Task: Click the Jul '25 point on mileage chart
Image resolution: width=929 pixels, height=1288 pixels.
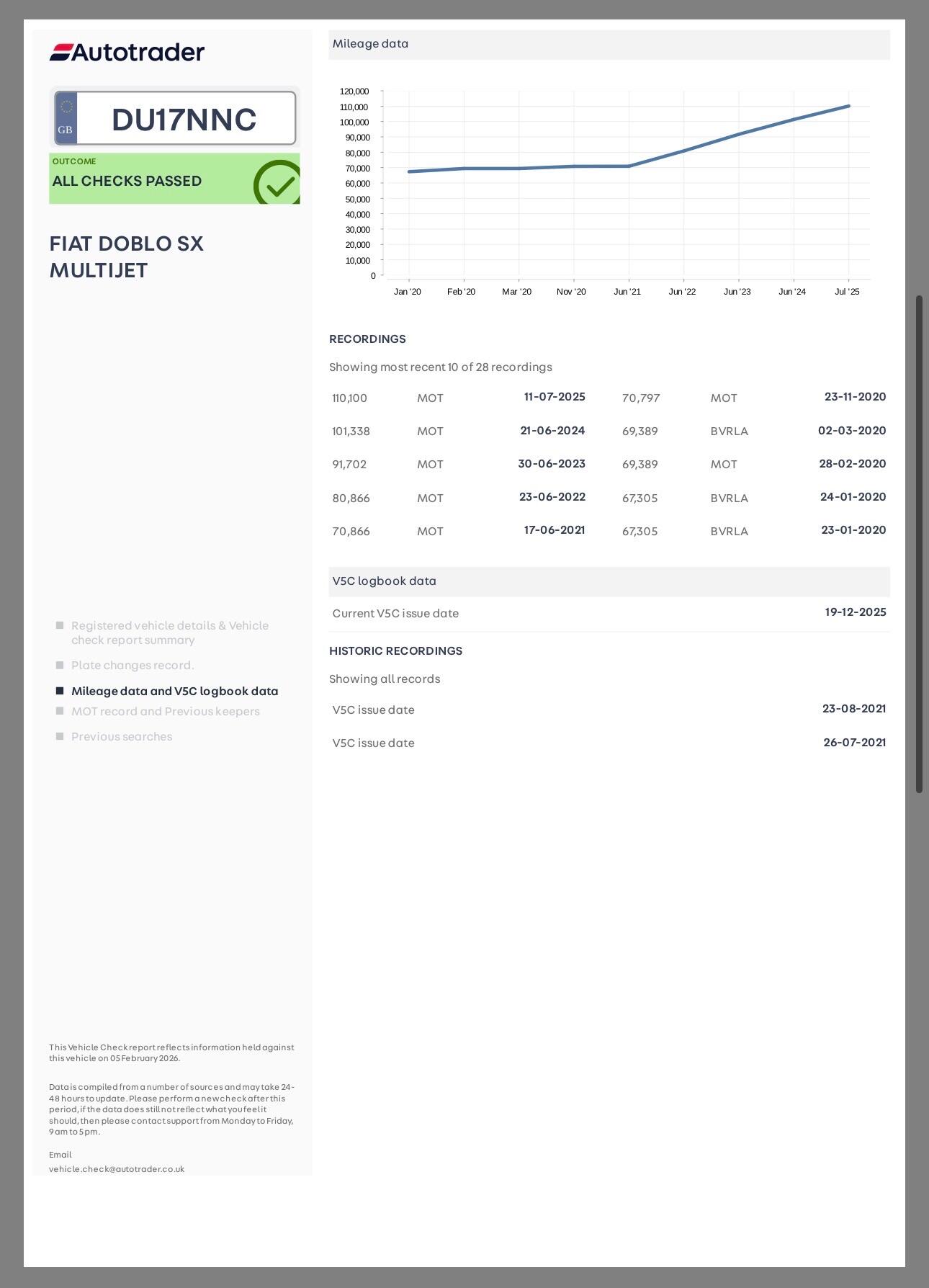Action: (848, 106)
